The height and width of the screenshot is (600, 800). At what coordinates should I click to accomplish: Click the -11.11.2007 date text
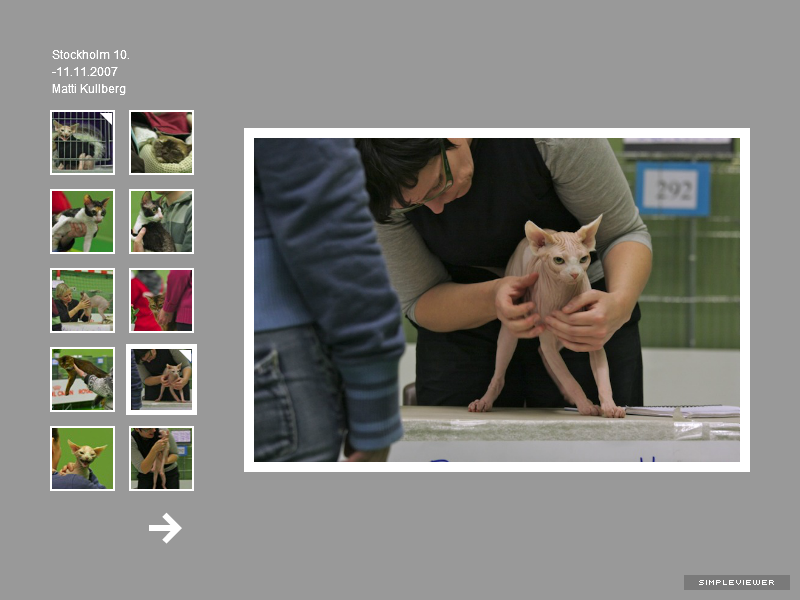(85, 71)
